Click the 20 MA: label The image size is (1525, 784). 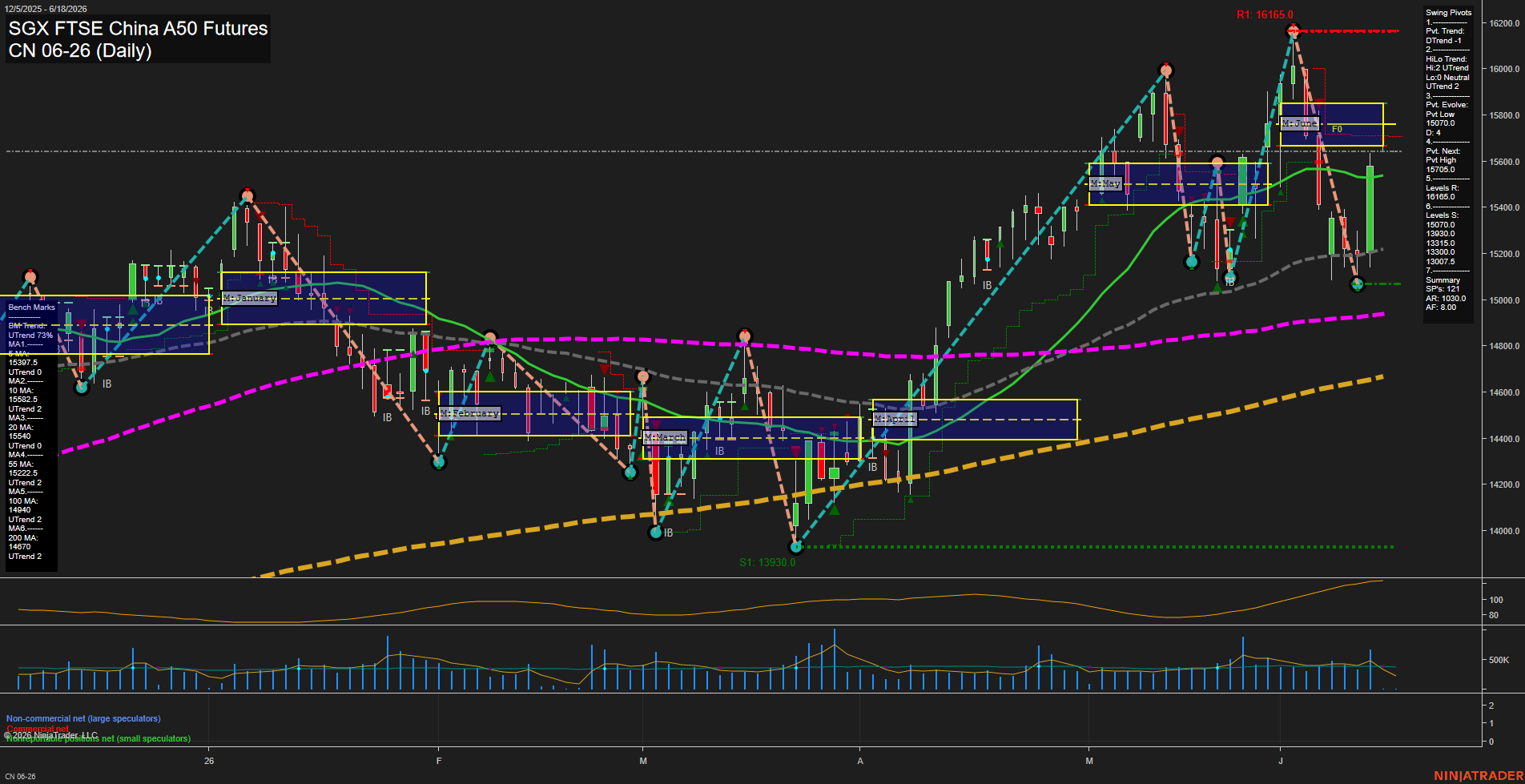[21, 428]
